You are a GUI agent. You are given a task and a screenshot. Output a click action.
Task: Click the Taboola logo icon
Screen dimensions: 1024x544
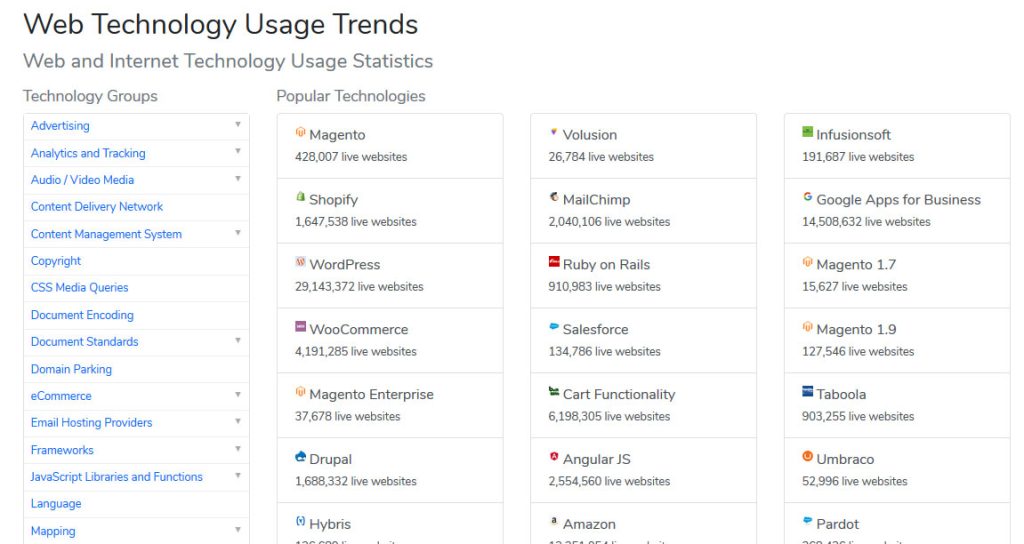click(807, 392)
